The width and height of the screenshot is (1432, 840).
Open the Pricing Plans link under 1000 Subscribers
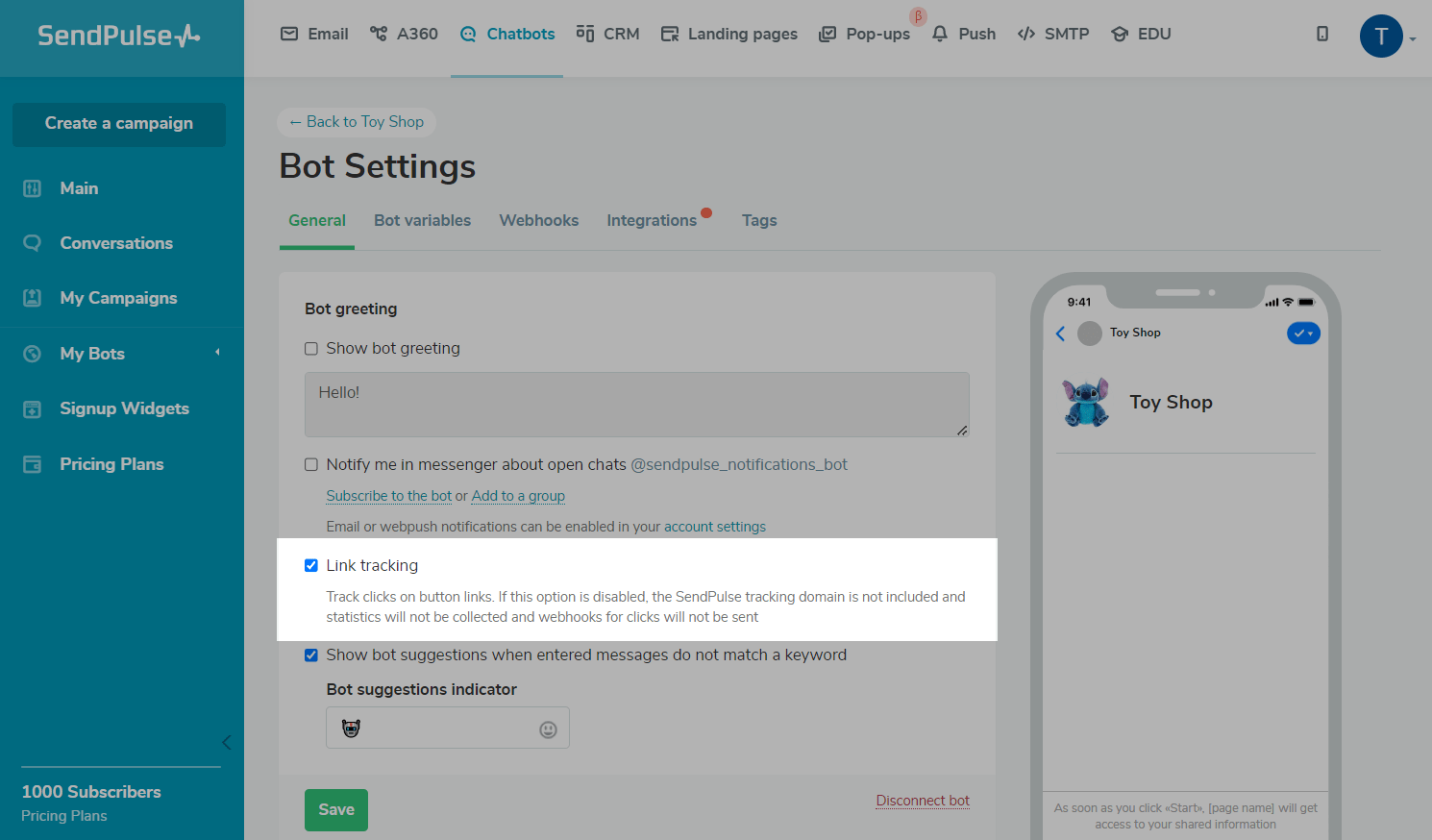click(64, 816)
